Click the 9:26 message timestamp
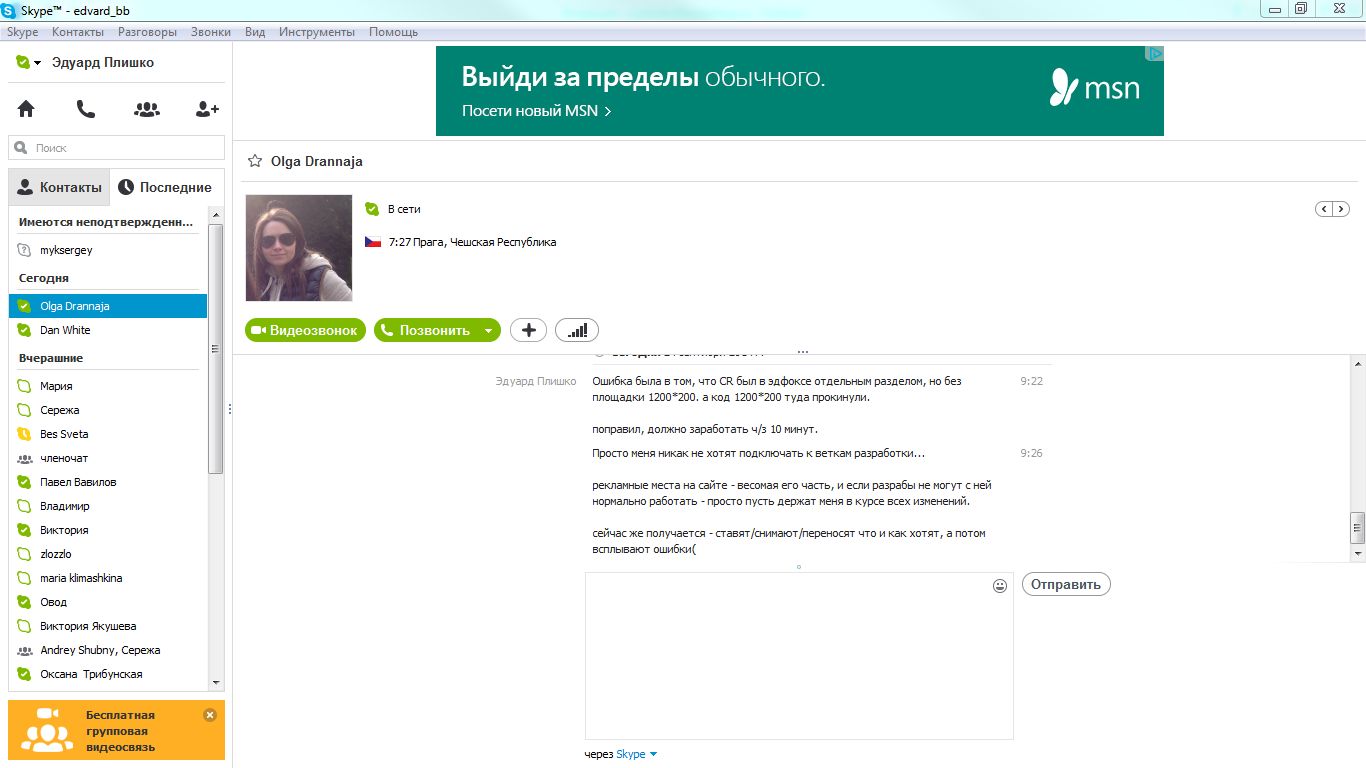The height and width of the screenshot is (768, 1366). point(1031,453)
